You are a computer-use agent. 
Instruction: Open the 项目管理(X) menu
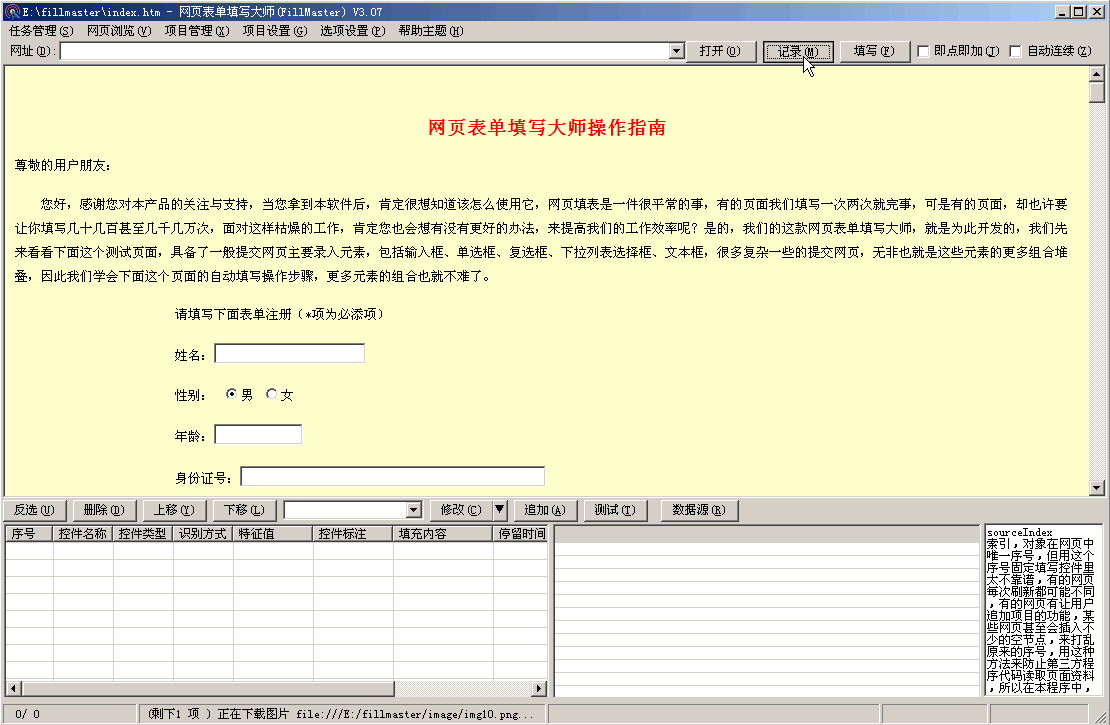197,31
